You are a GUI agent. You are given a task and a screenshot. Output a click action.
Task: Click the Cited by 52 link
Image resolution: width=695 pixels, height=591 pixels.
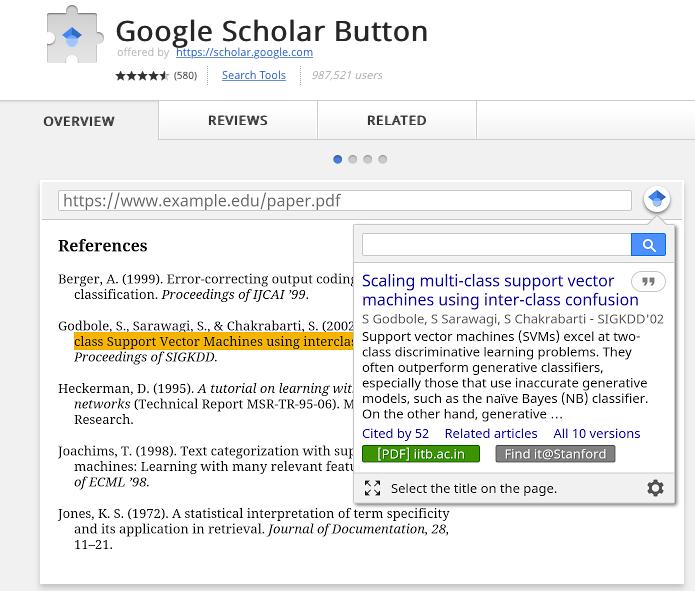[395, 434]
